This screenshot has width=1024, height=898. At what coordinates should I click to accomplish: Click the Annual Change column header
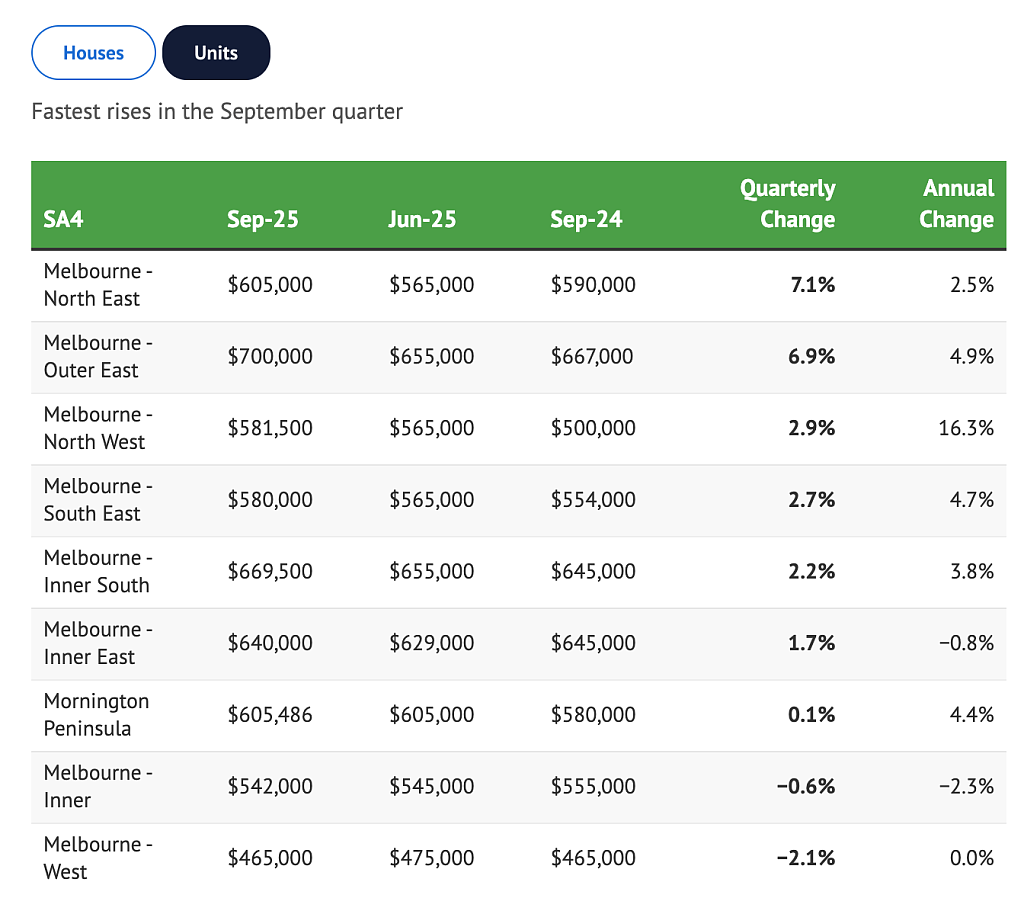coord(957,204)
